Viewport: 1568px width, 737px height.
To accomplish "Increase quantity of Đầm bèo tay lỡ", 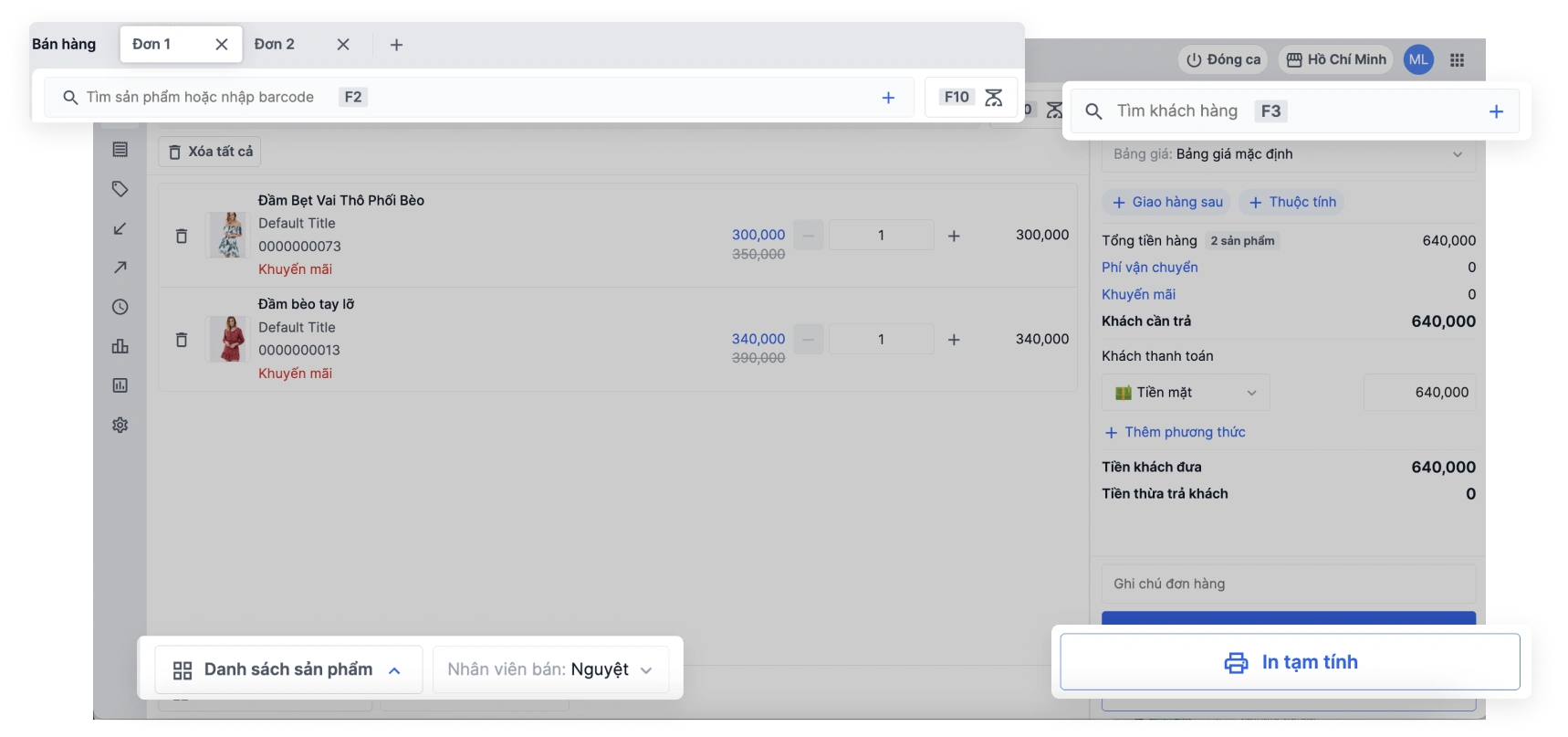I will (954, 340).
